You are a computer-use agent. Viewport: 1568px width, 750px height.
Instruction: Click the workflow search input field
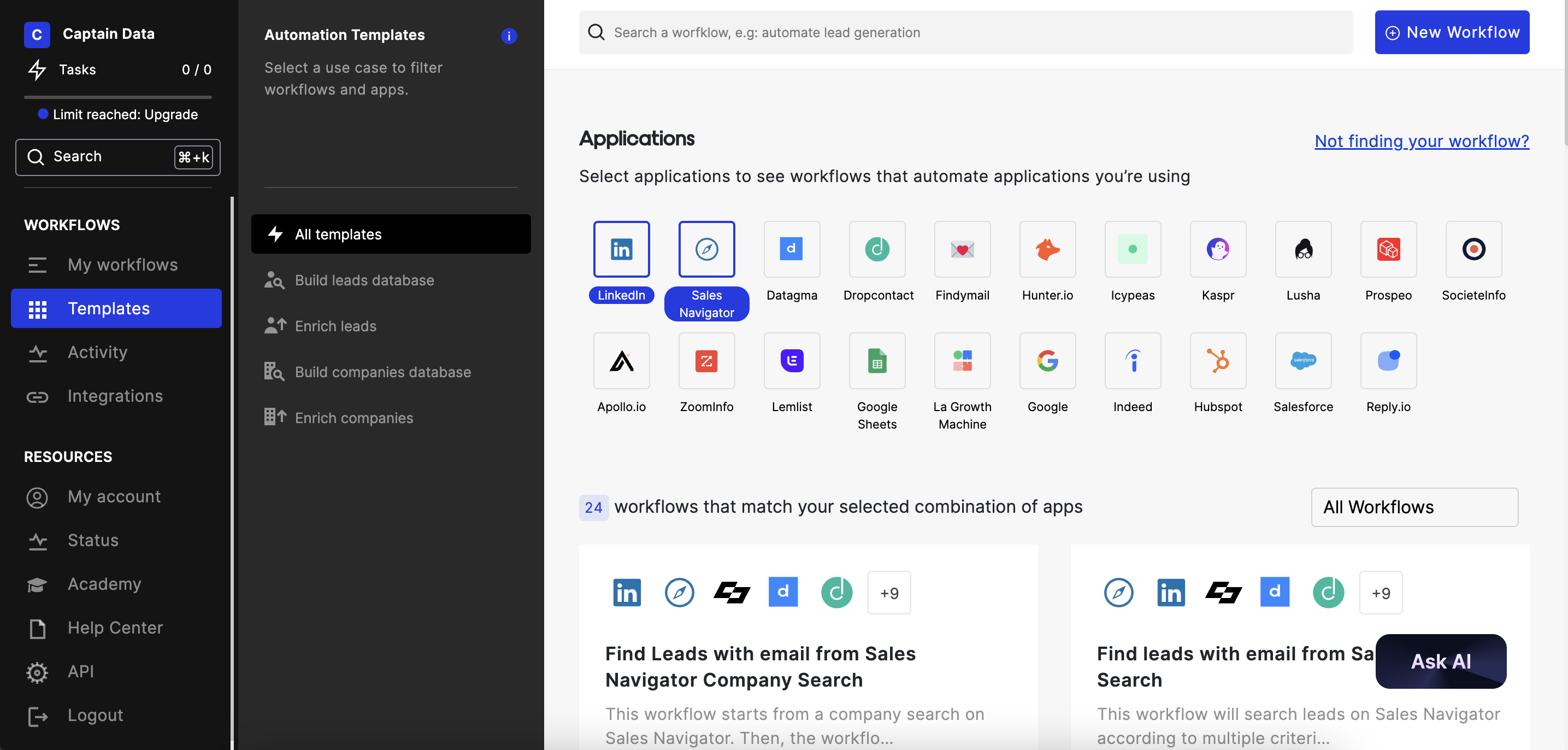965,32
